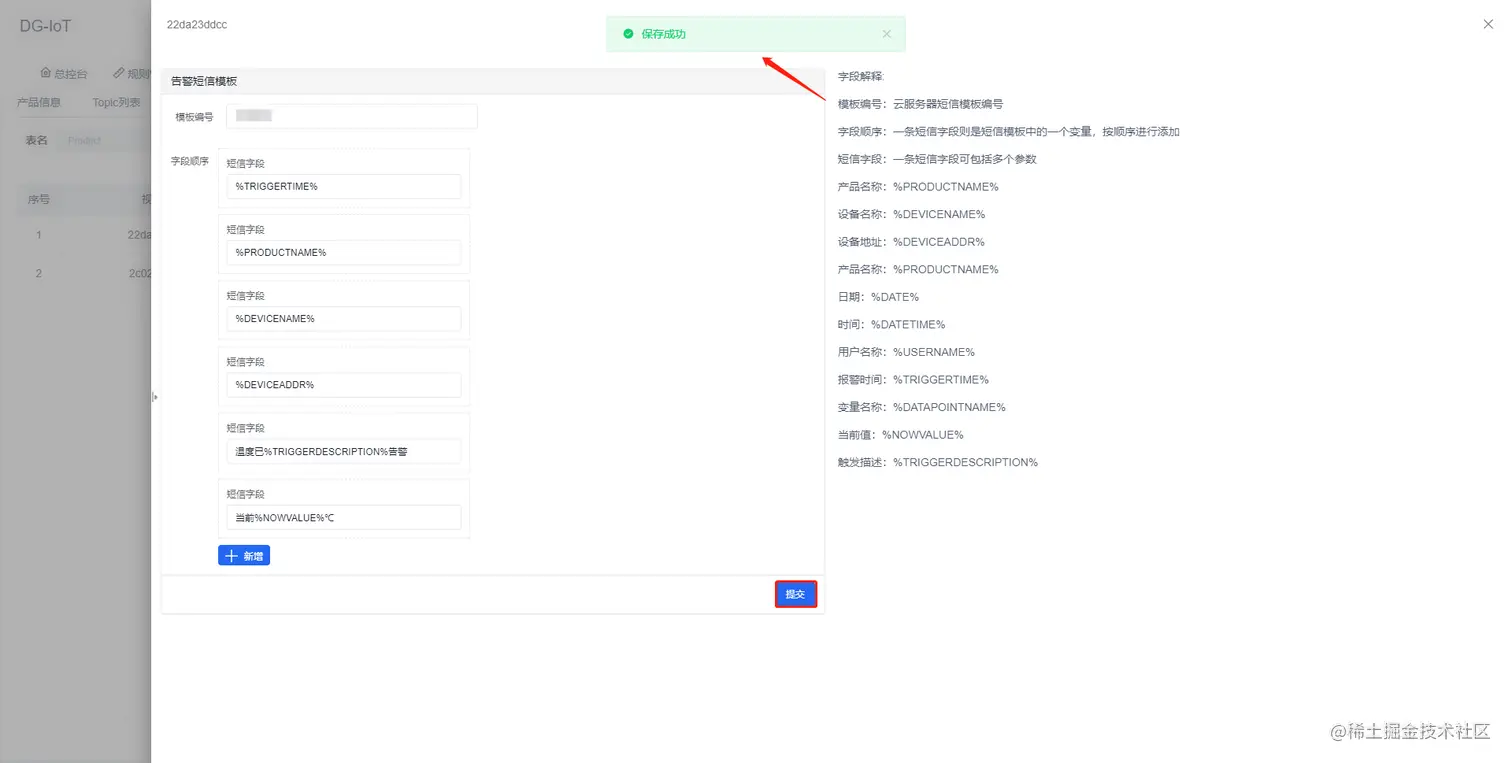1512x763 pixels.
Task: Click the %TRIGGERTIME% SMS field input
Action: 344,187
